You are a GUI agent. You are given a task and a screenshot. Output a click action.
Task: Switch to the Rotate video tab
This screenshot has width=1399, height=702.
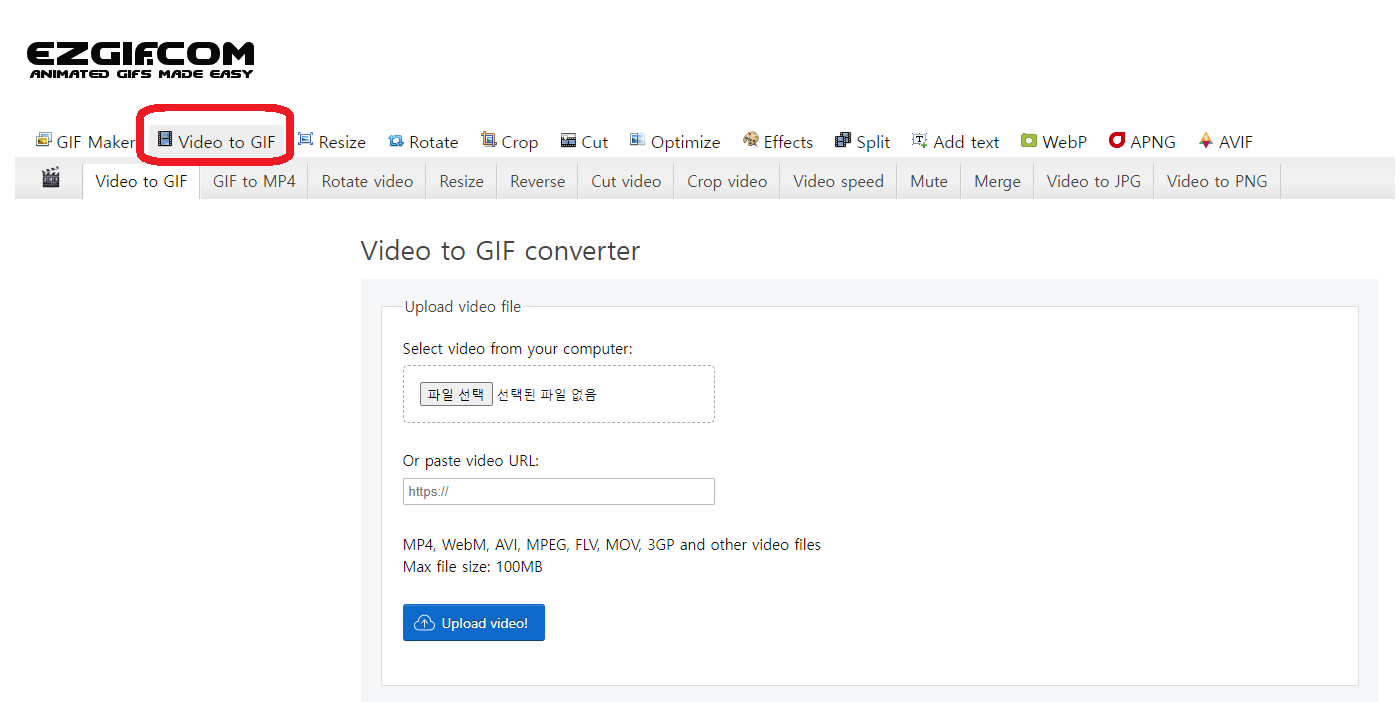click(367, 181)
